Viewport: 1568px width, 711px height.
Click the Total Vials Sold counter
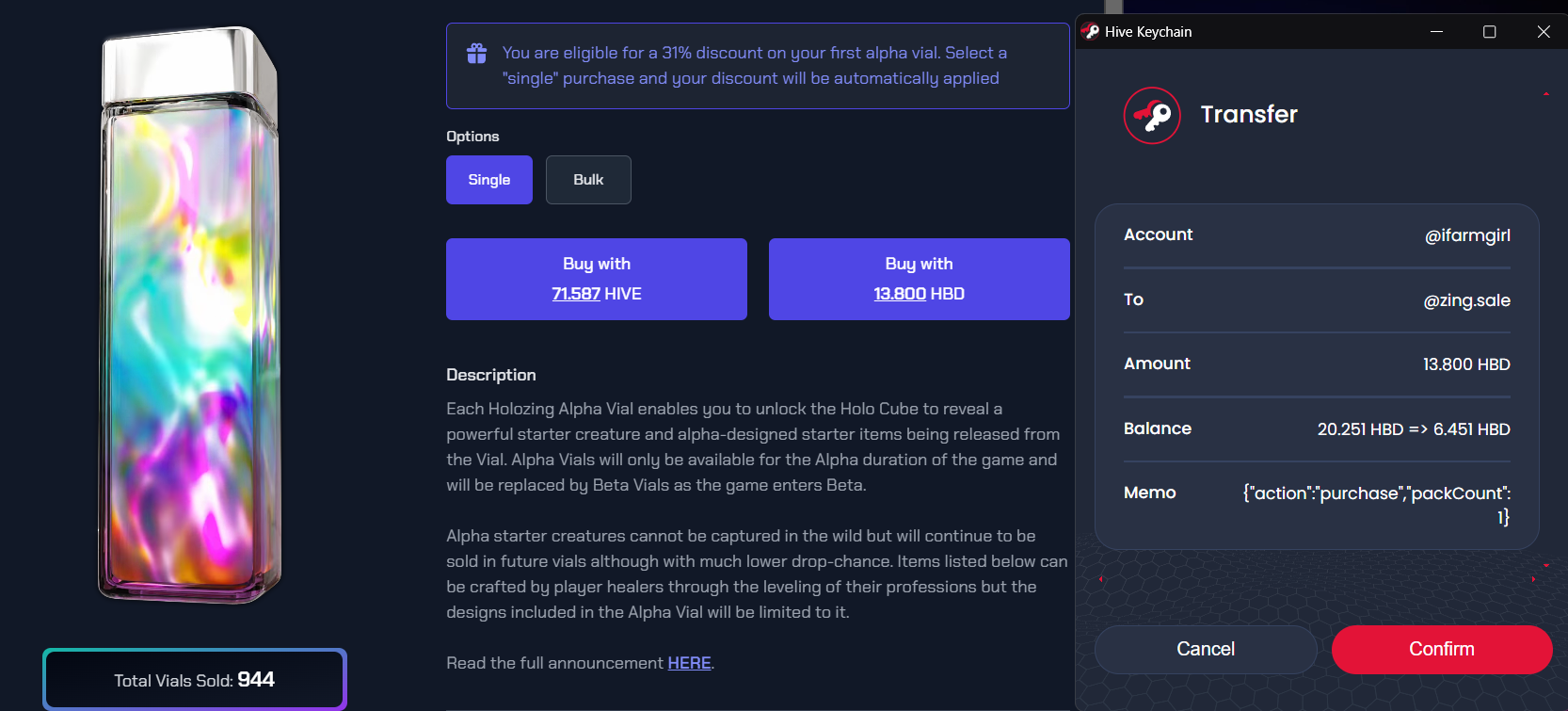195,679
